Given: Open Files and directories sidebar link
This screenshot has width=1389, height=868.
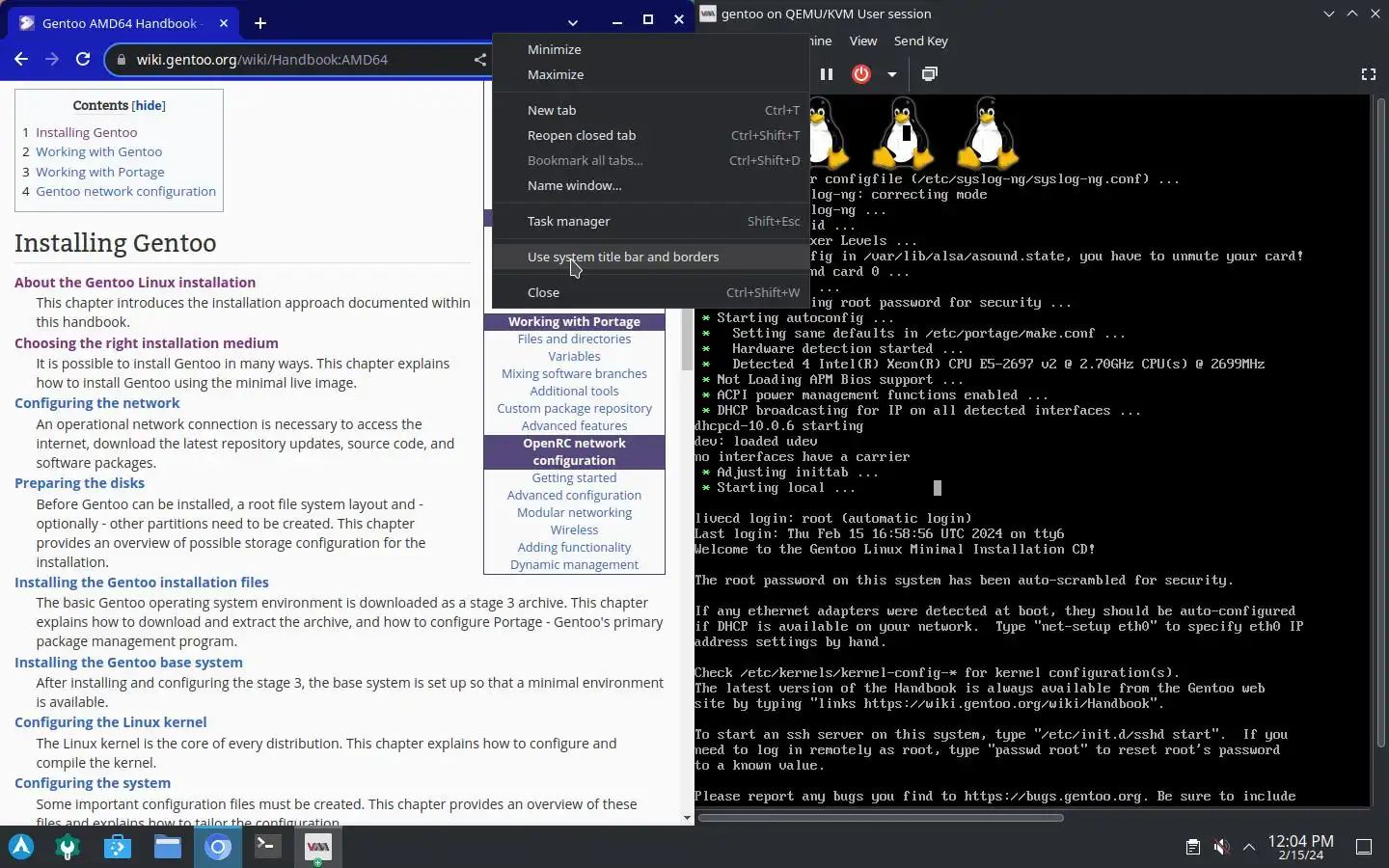Looking at the screenshot, I should click(574, 339).
